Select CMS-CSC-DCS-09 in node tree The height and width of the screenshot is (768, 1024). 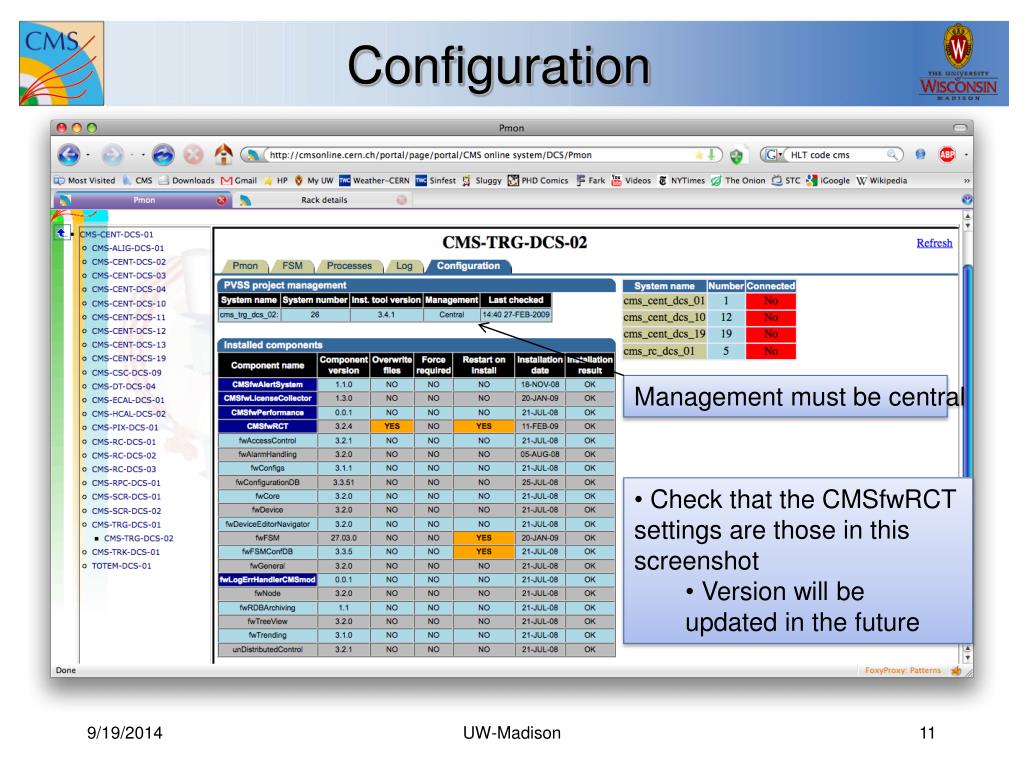126,373
